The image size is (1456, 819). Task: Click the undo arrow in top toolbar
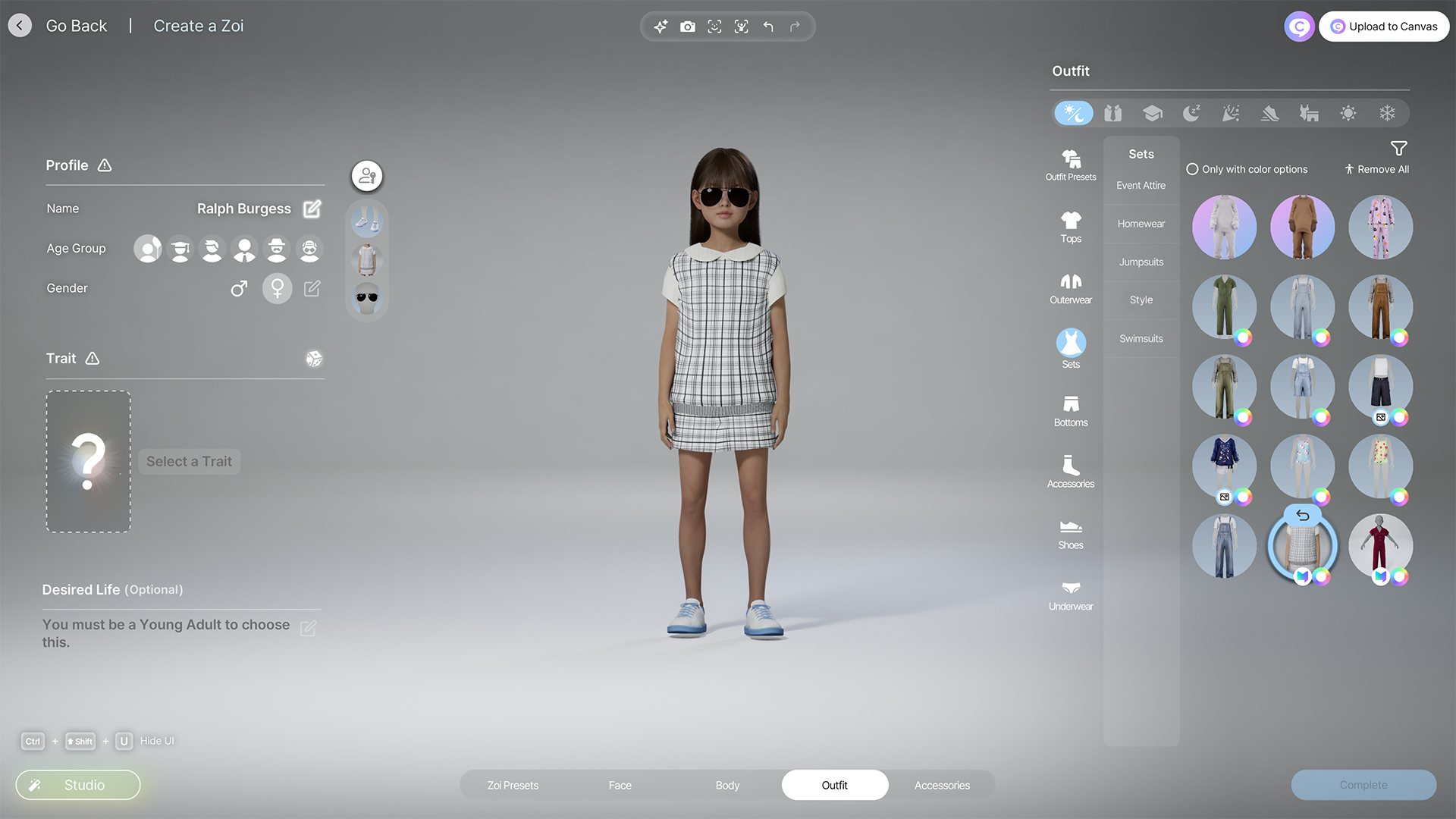tap(768, 27)
